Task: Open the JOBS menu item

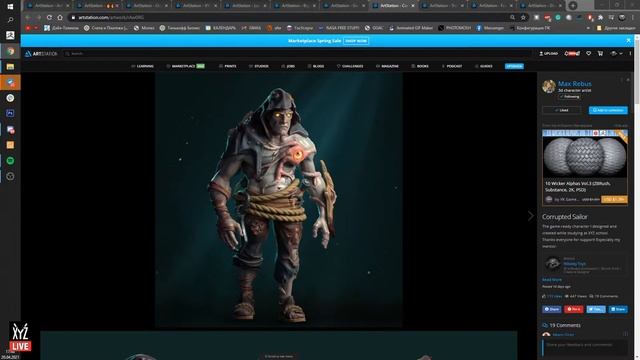Action: [288, 66]
